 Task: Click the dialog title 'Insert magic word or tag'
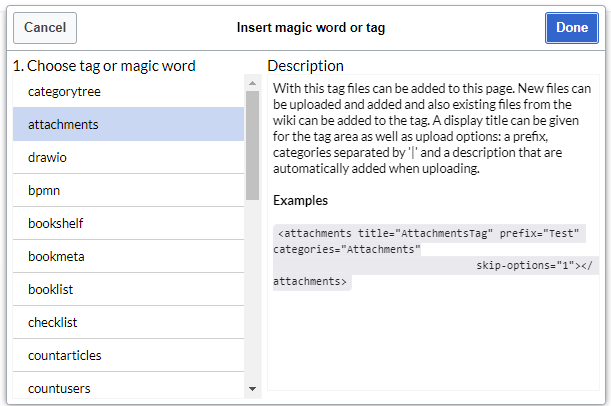pyautogui.click(x=311, y=28)
